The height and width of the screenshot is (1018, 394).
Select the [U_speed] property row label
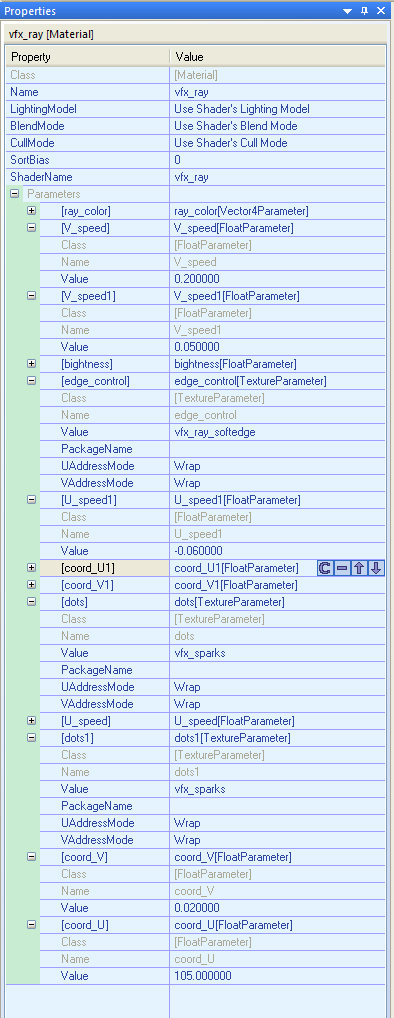tap(85, 721)
